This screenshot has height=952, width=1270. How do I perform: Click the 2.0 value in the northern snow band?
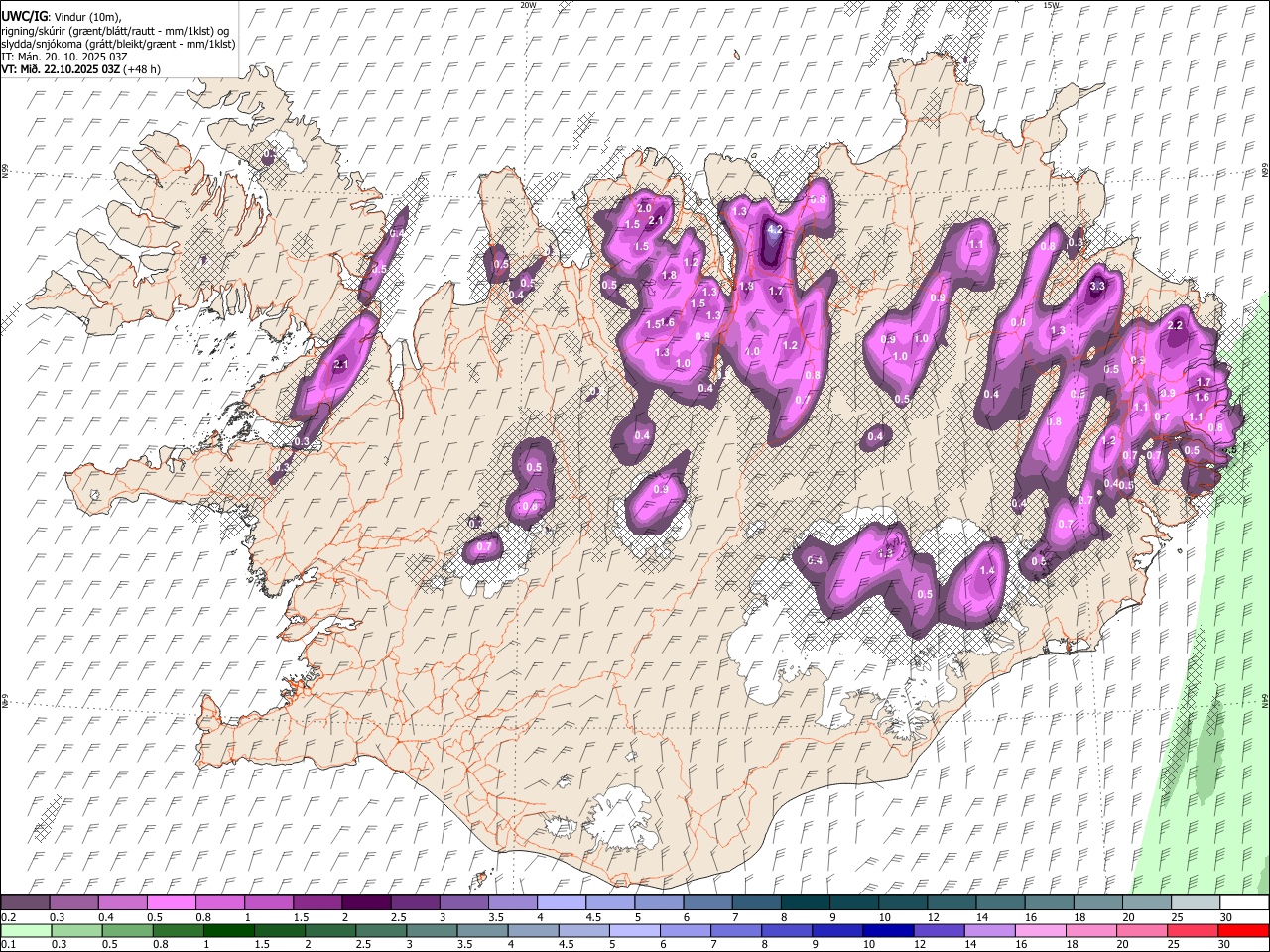pyautogui.click(x=643, y=208)
